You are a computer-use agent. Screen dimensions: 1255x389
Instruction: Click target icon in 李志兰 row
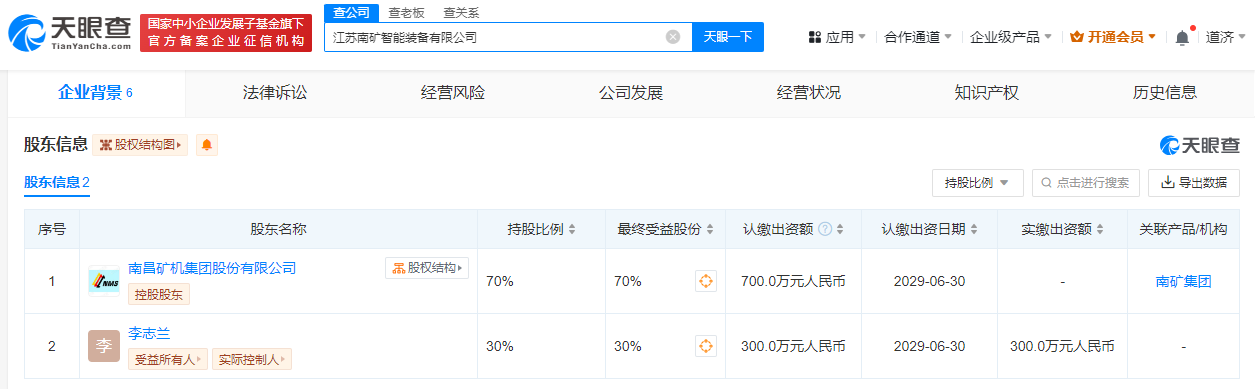[706, 346]
